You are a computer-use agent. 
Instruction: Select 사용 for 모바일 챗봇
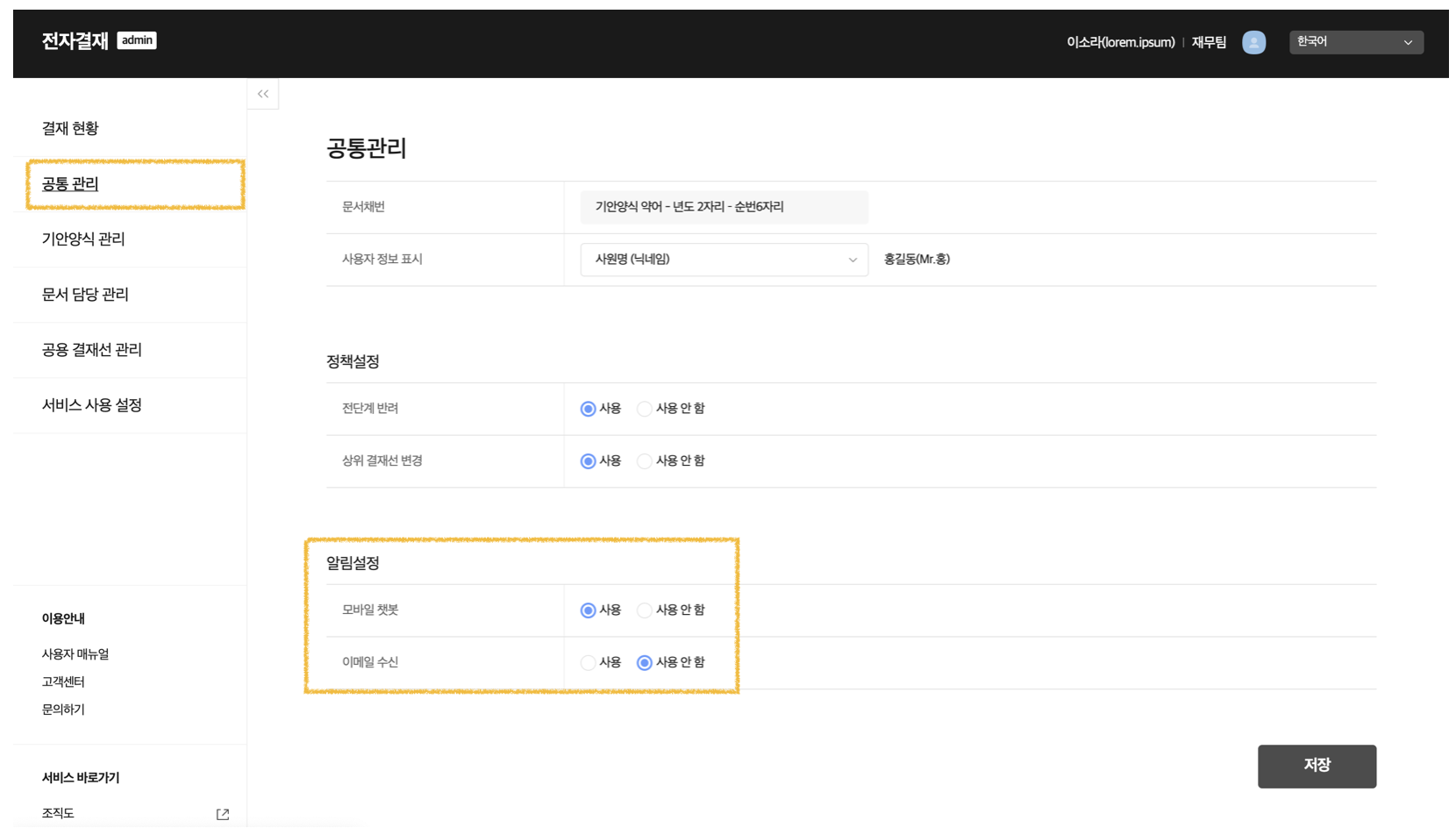point(588,610)
